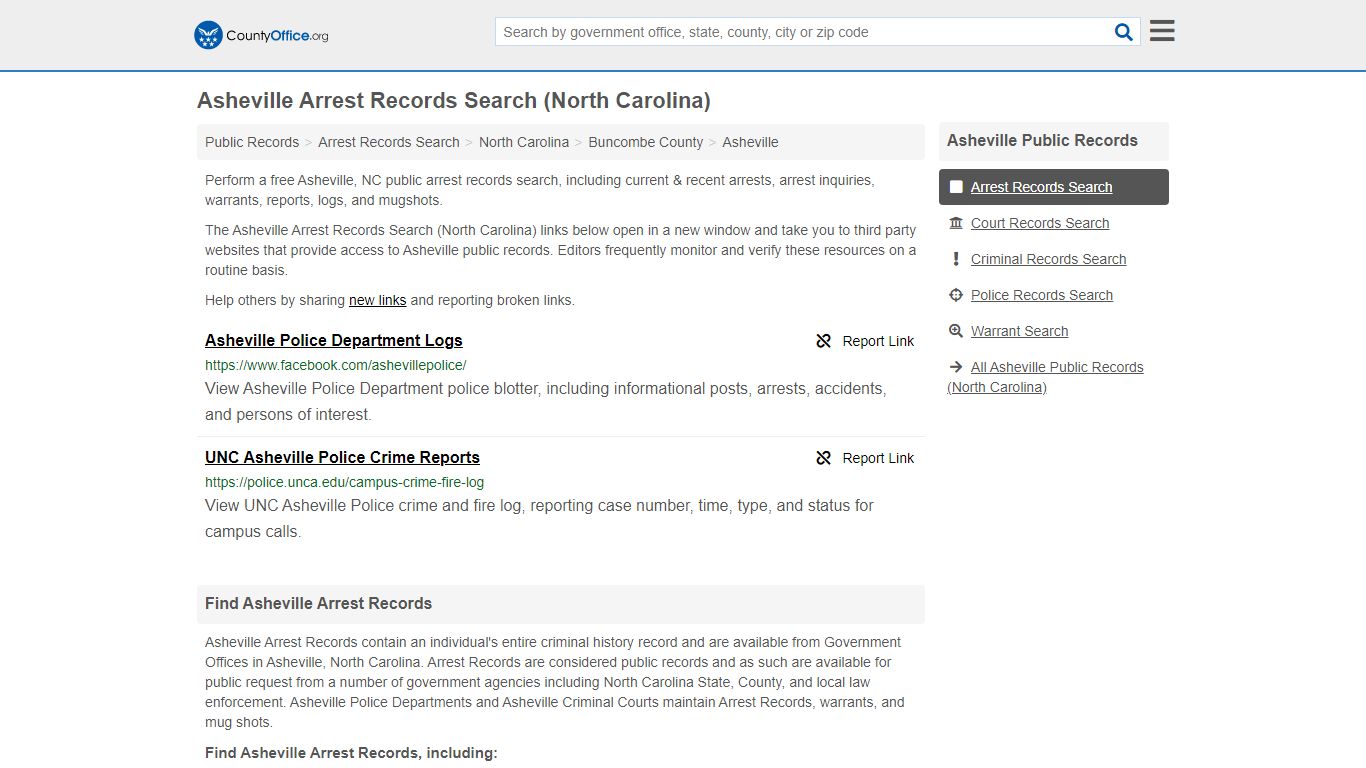This screenshot has width=1366, height=768.
Task: Click broken-link icon for UNC Asheville Police Crime Reports
Action: tap(824, 458)
